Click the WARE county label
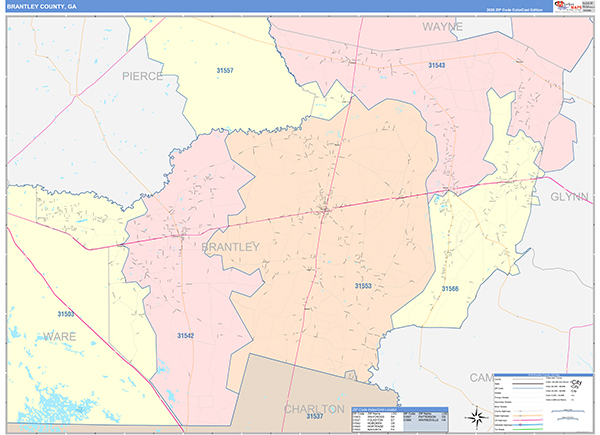This screenshot has width=600, height=435. click(60, 337)
